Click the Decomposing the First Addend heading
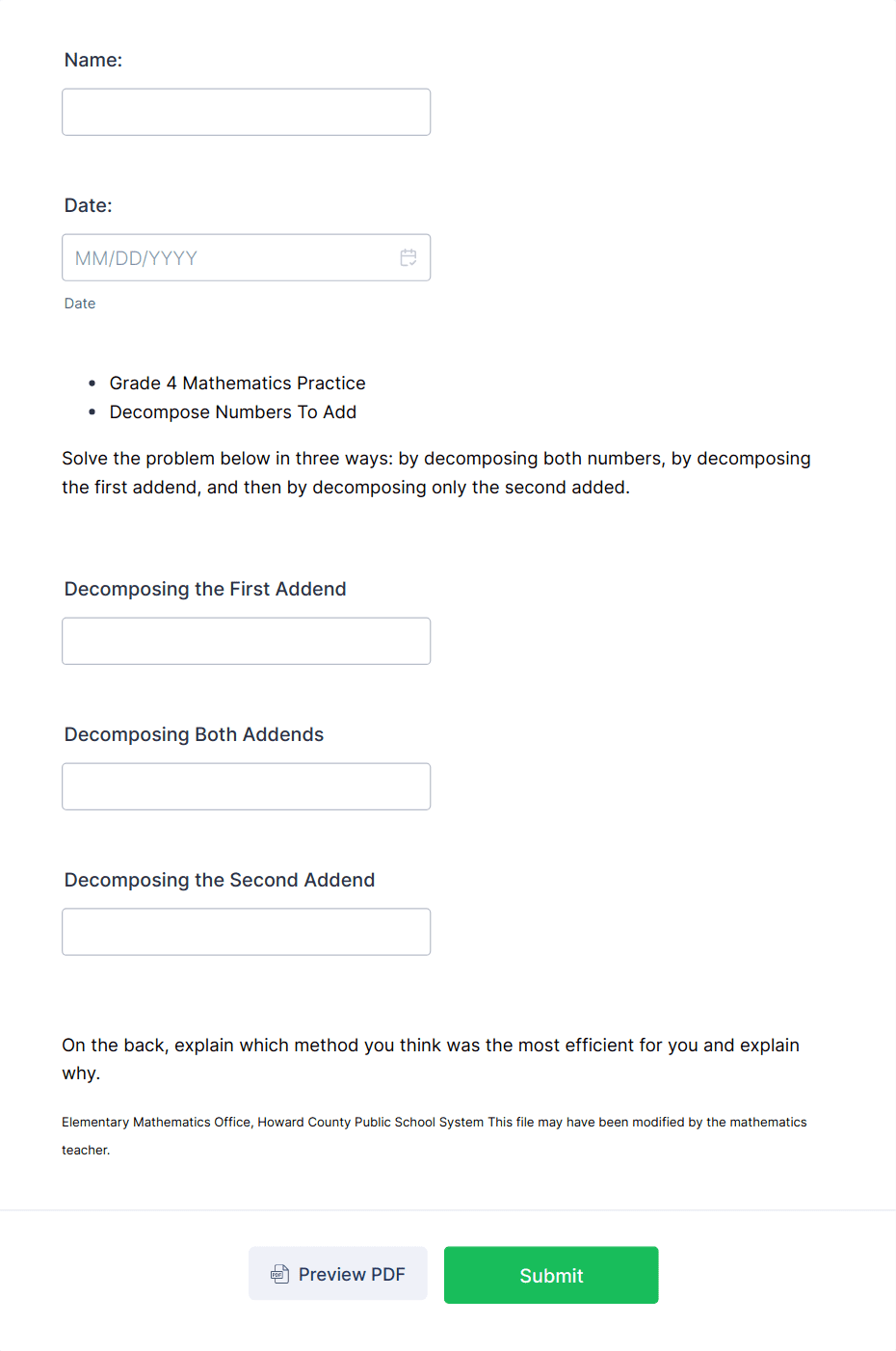The image size is (896, 1351). (205, 589)
